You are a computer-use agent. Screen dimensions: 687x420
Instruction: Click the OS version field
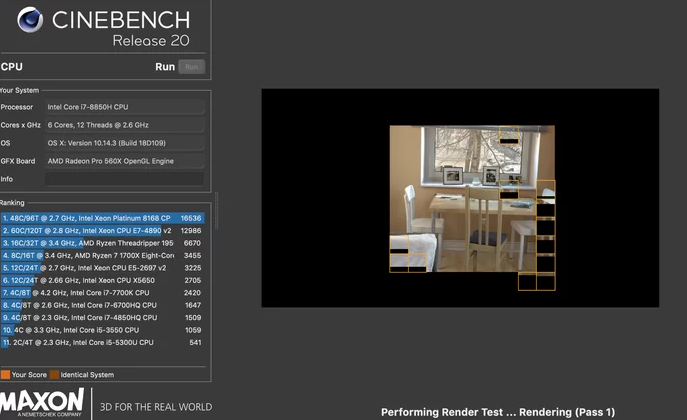coord(124,143)
